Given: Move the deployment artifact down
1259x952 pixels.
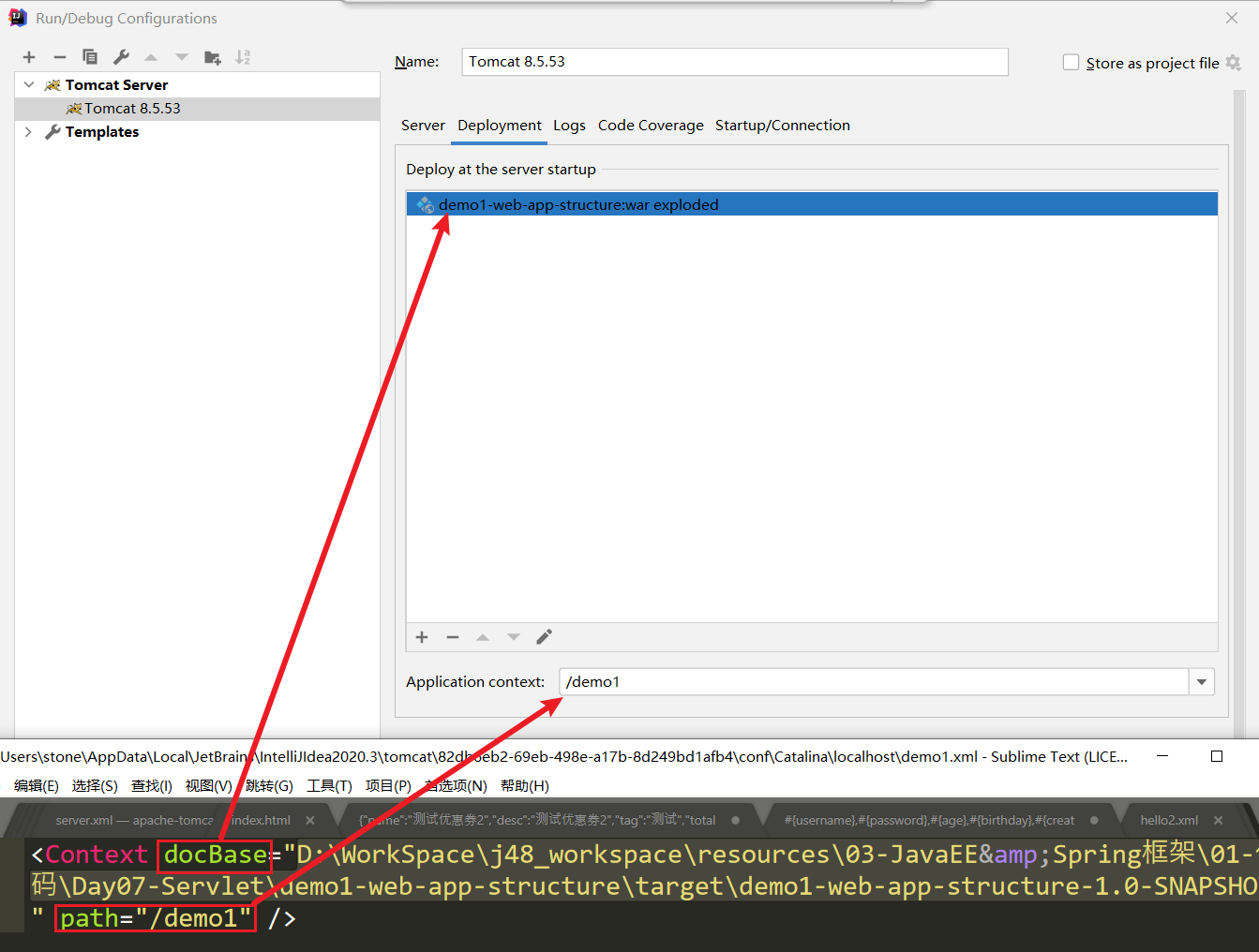Looking at the screenshot, I should coord(514,637).
